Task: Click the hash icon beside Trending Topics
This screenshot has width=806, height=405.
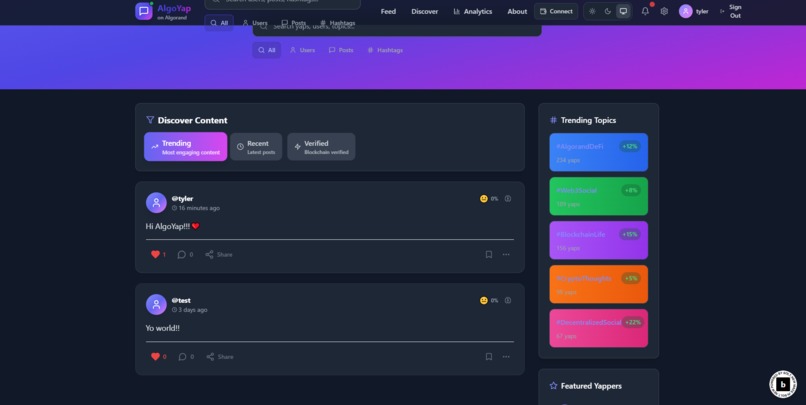Action: pyautogui.click(x=554, y=120)
